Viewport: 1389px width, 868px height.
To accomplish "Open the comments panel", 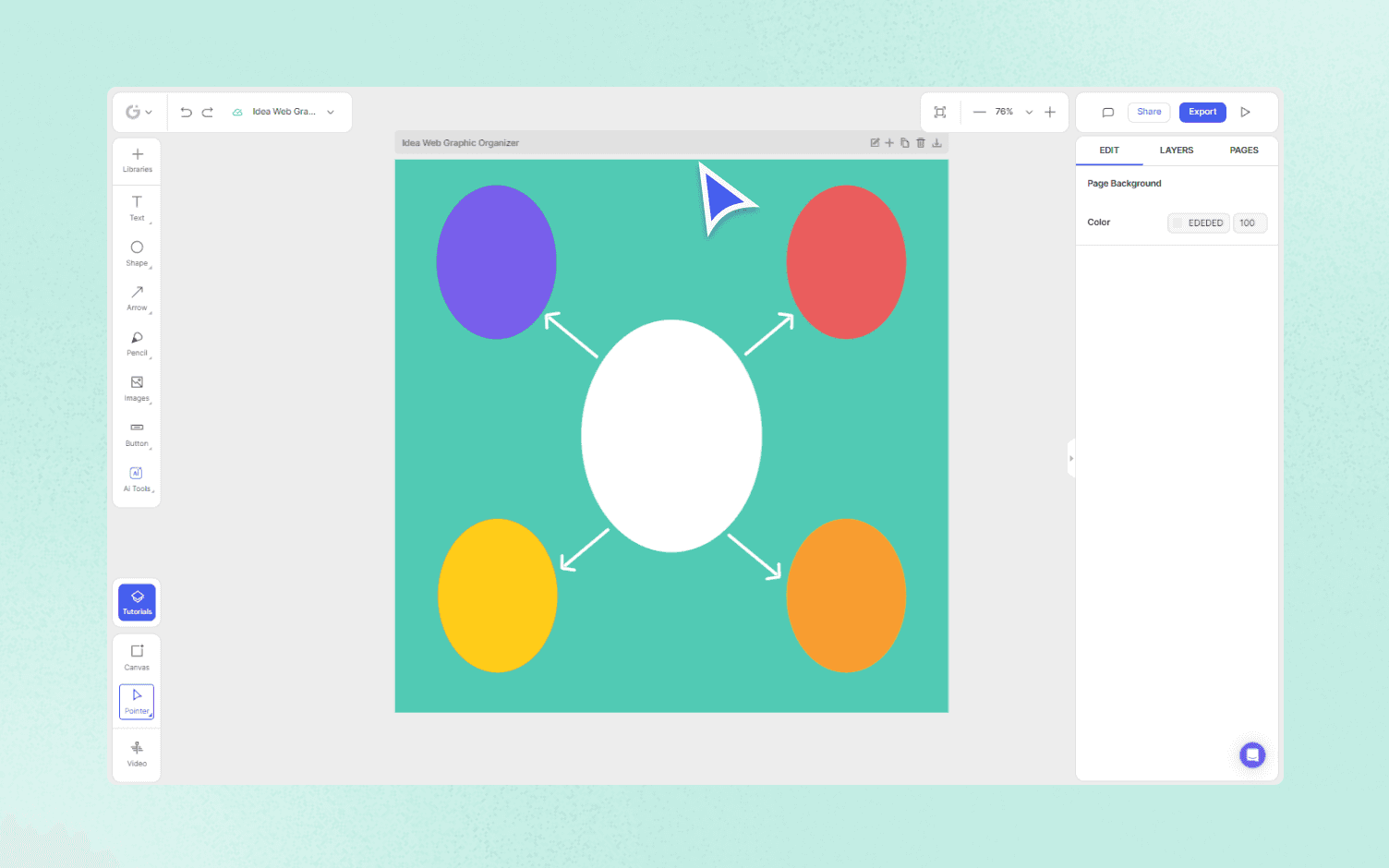I will pos(1107,112).
